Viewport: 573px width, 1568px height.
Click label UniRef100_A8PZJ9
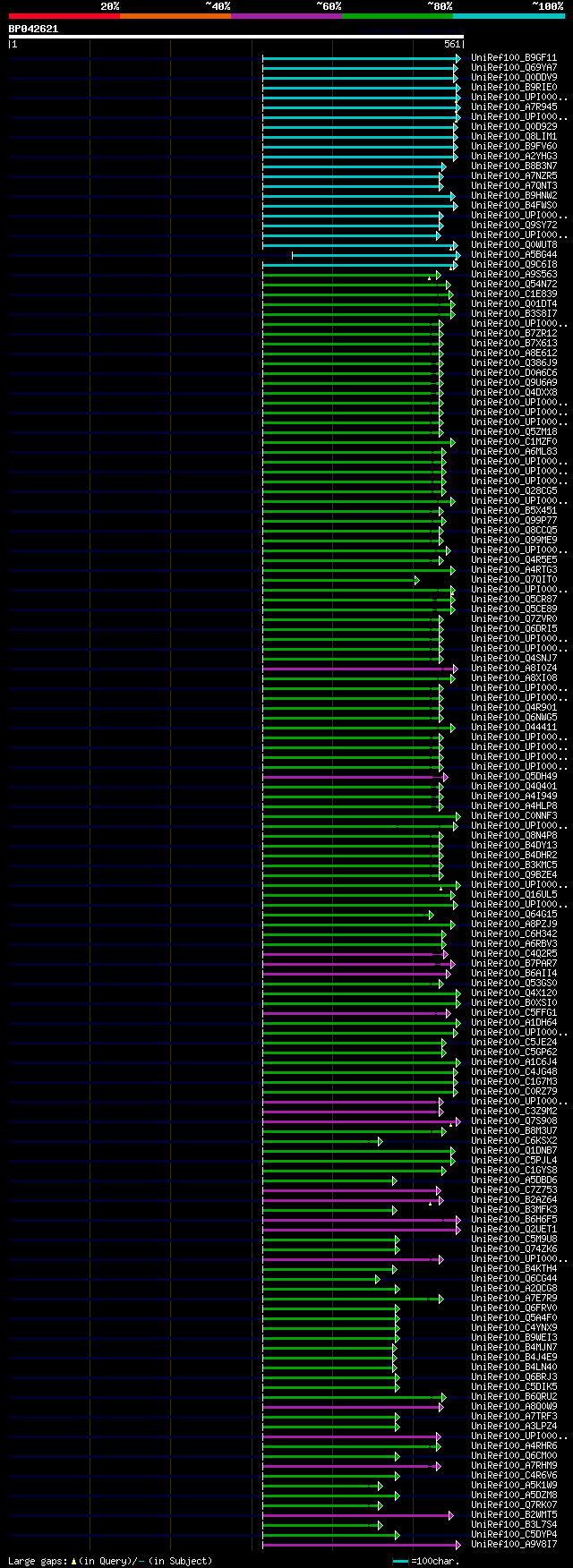point(514,924)
